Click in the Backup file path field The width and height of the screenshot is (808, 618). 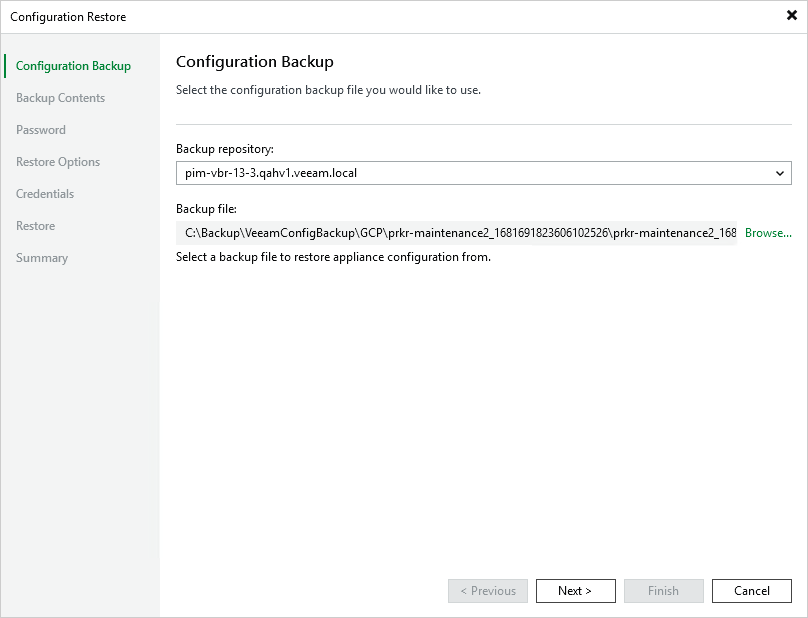pos(457,233)
